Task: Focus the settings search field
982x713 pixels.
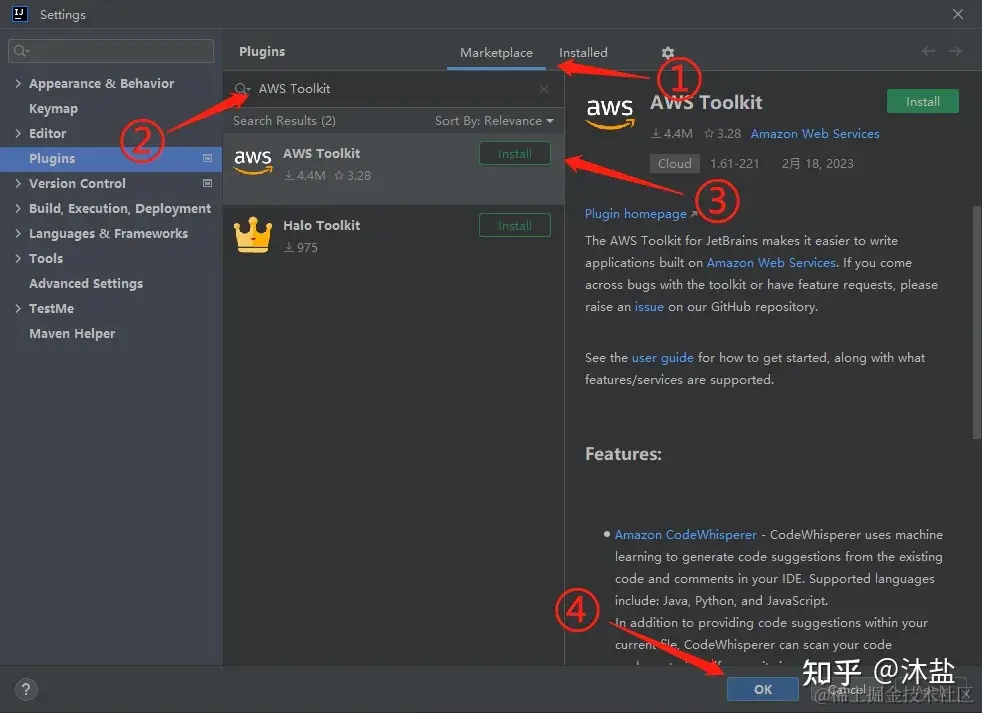Action: [x=111, y=51]
